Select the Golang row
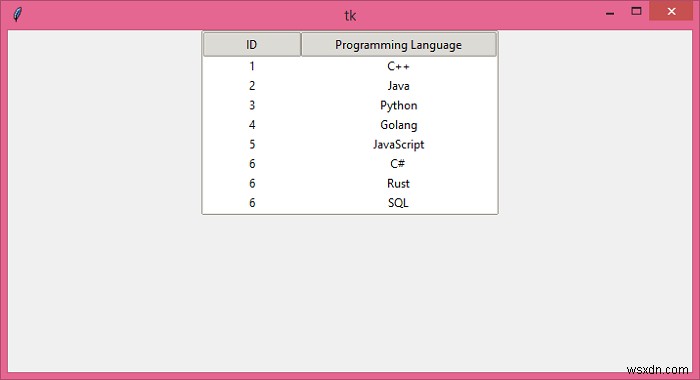The width and height of the screenshot is (700, 380). pyautogui.click(x=350, y=125)
